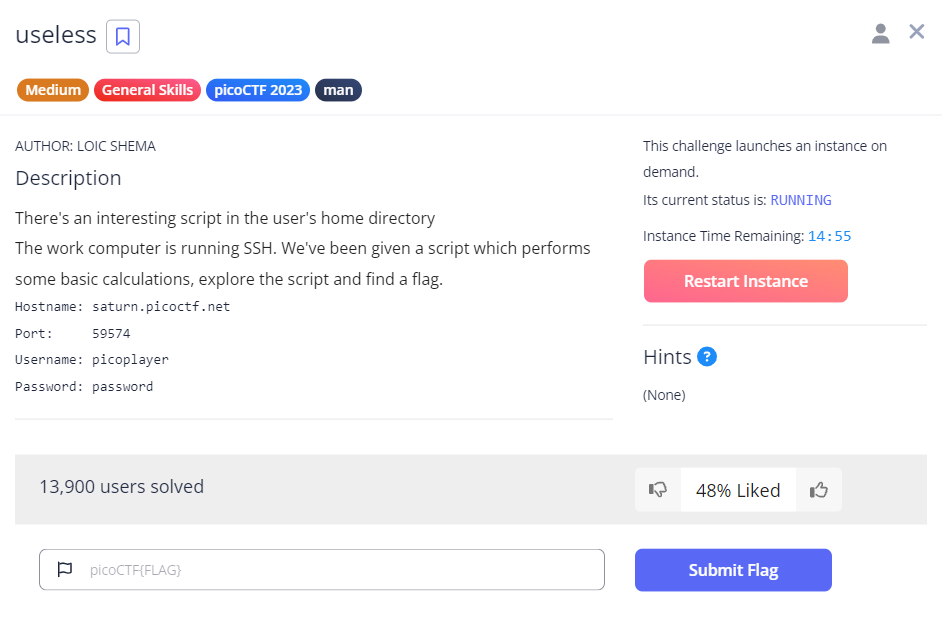Click the flag icon in input

tap(65, 570)
